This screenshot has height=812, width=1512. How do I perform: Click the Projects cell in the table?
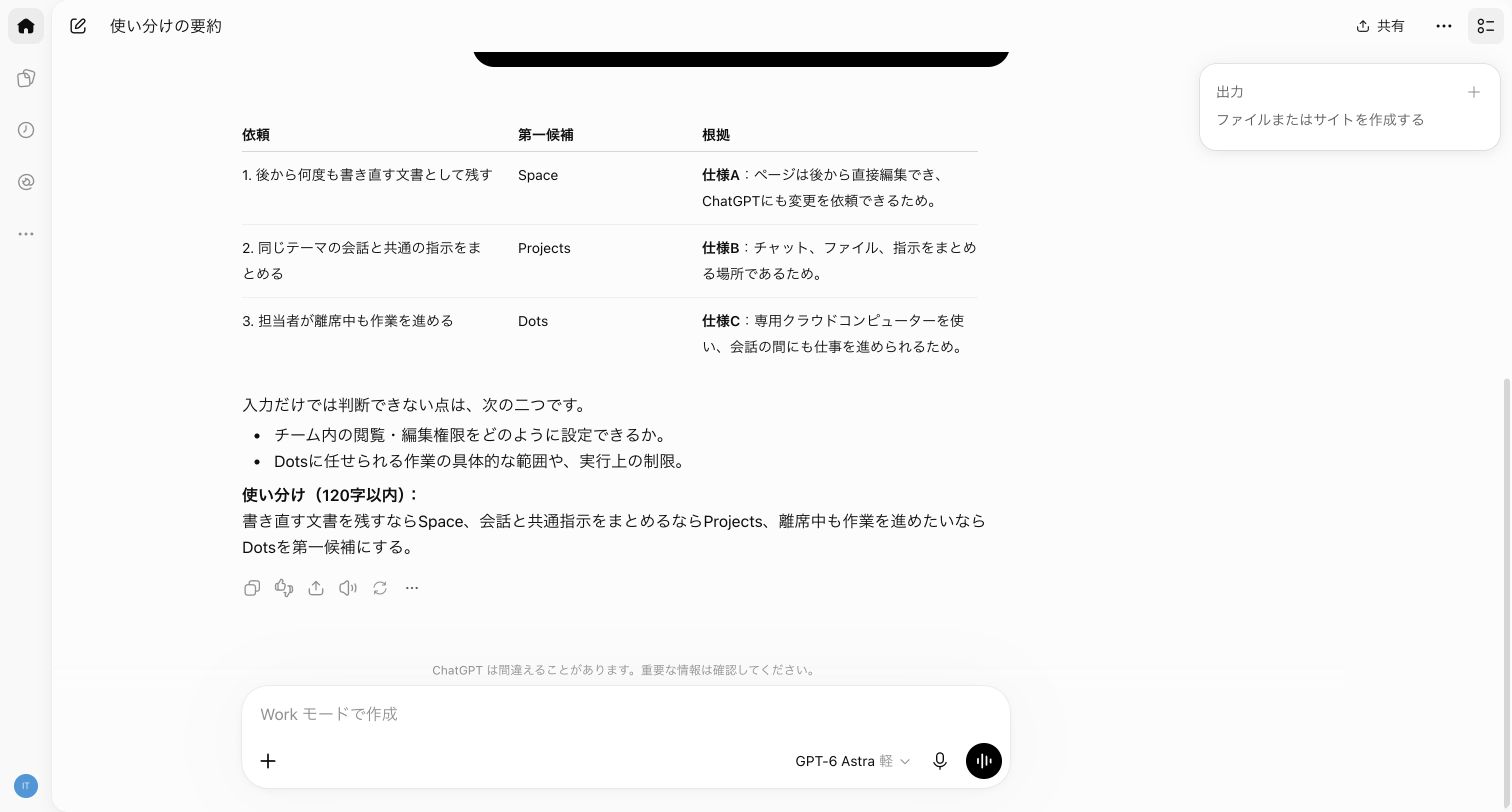tap(544, 248)
